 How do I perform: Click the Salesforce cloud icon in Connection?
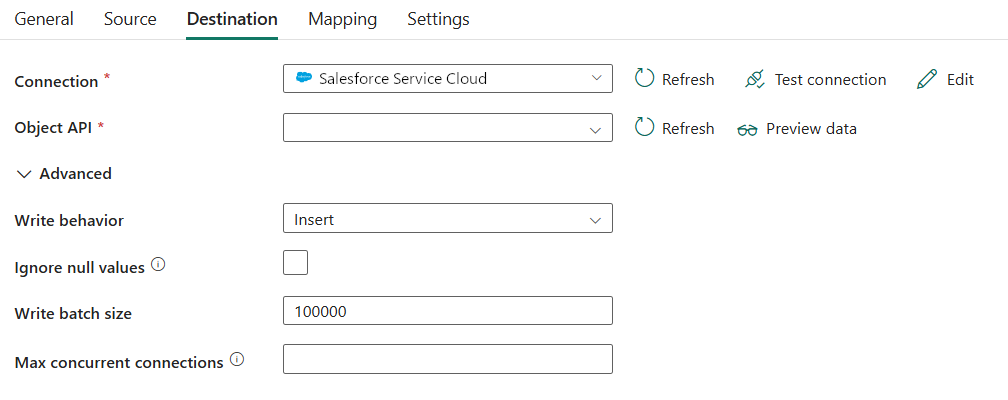point(304,78)
